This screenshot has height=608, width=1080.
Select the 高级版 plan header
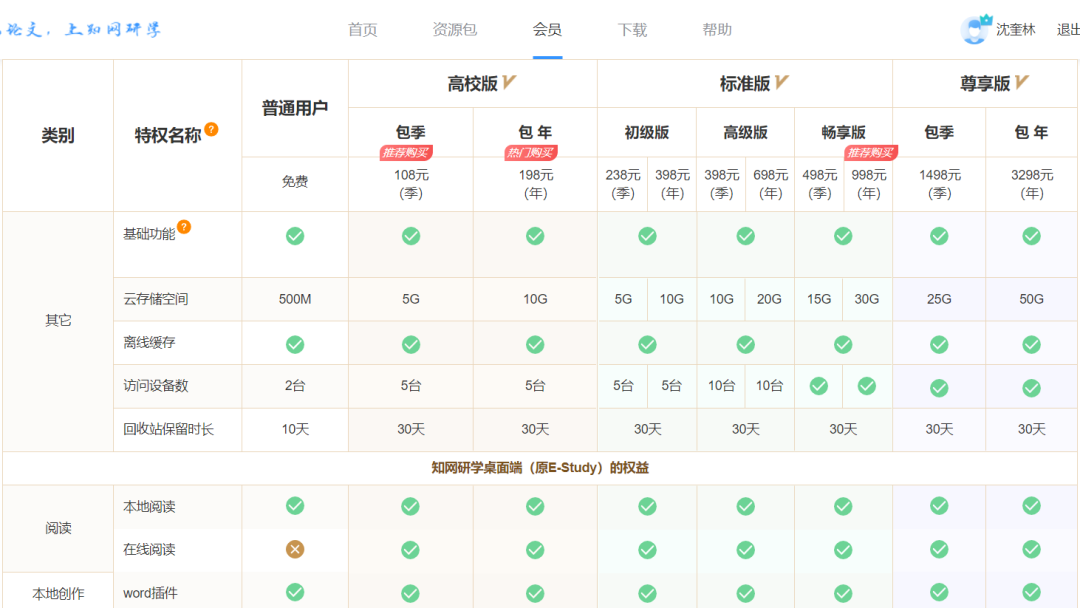pos(745,132)
